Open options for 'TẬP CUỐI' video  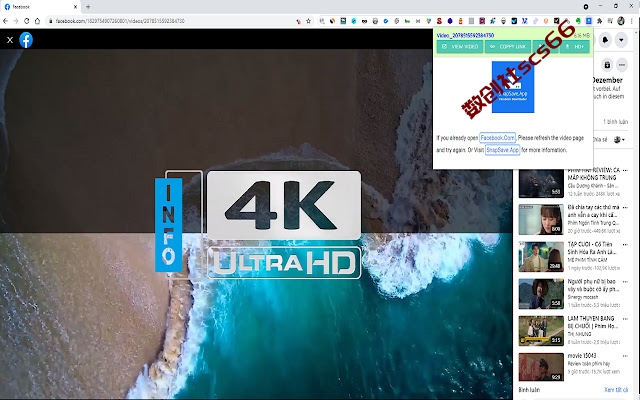(625, 244)
